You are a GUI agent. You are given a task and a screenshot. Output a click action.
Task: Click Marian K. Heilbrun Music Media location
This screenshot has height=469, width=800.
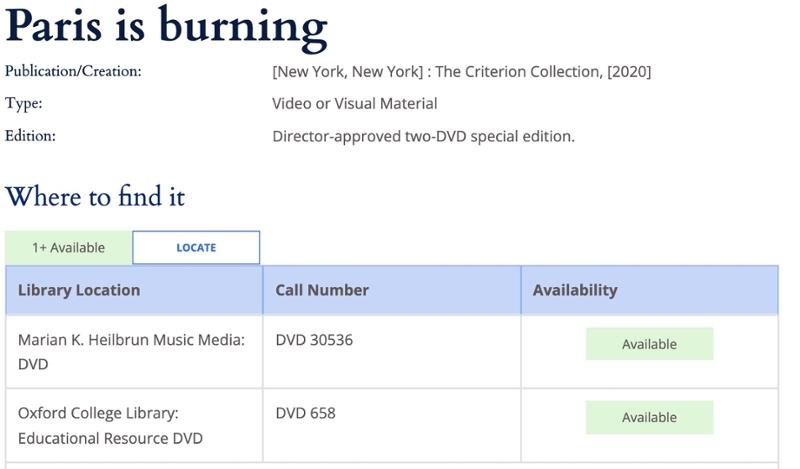[x=131, y=352]
